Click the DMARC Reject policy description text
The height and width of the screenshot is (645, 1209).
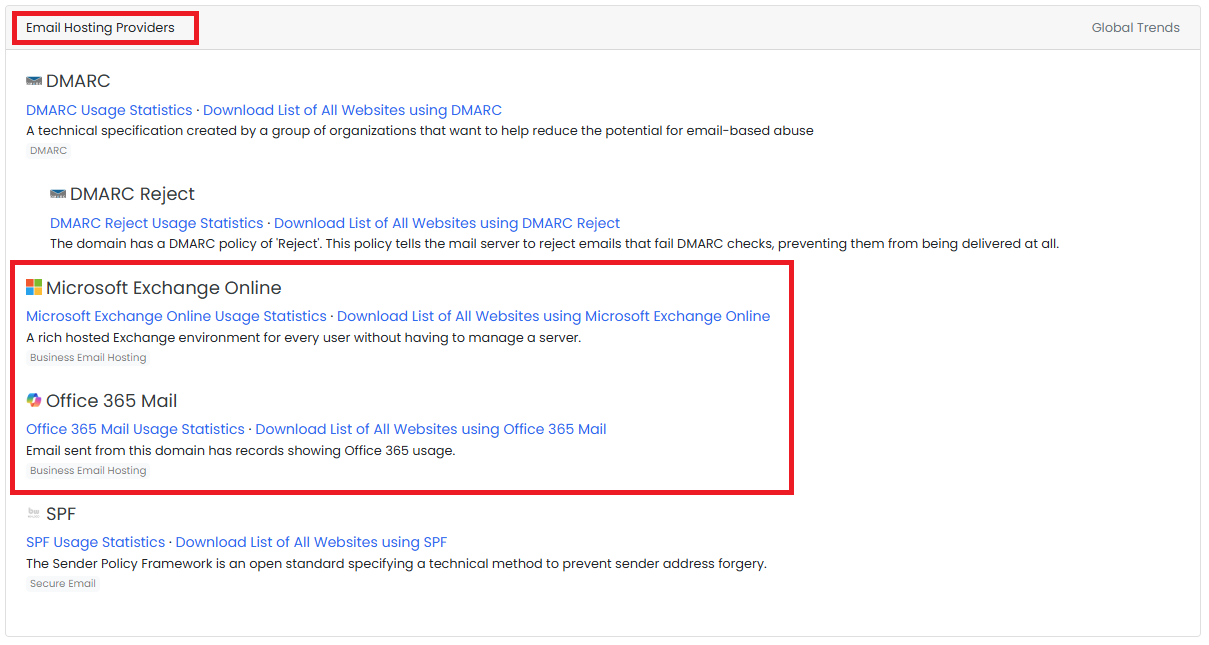click(554, 244)
